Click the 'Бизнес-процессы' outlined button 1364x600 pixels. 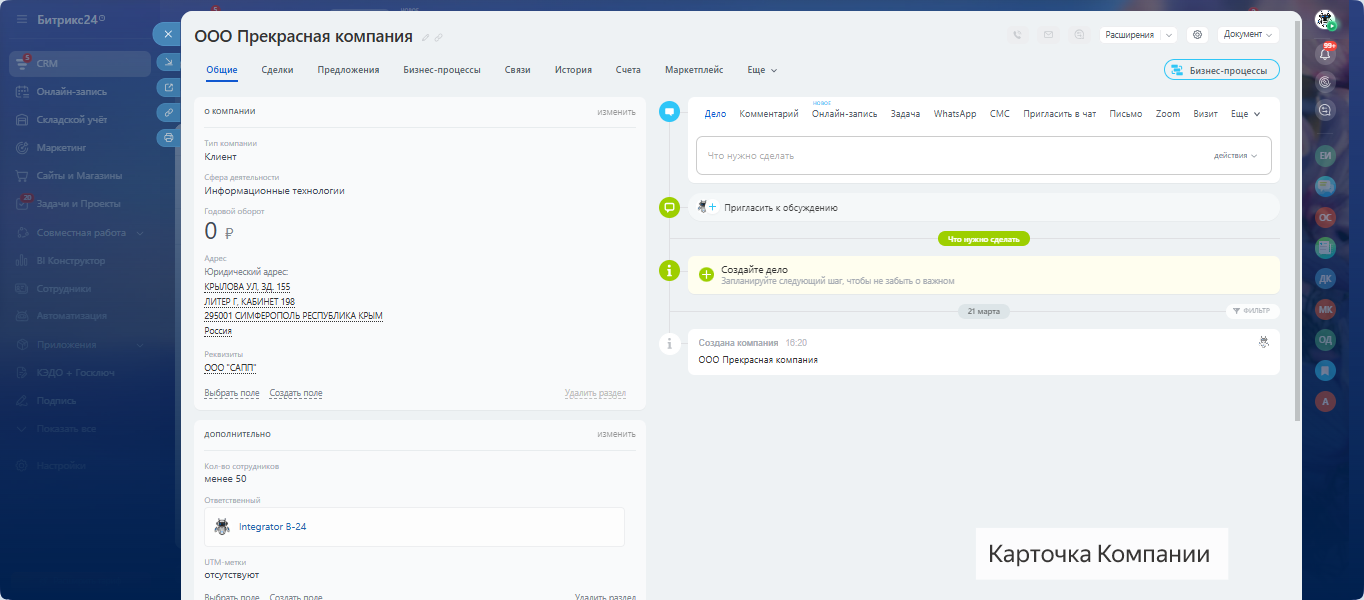point(1221,71)
